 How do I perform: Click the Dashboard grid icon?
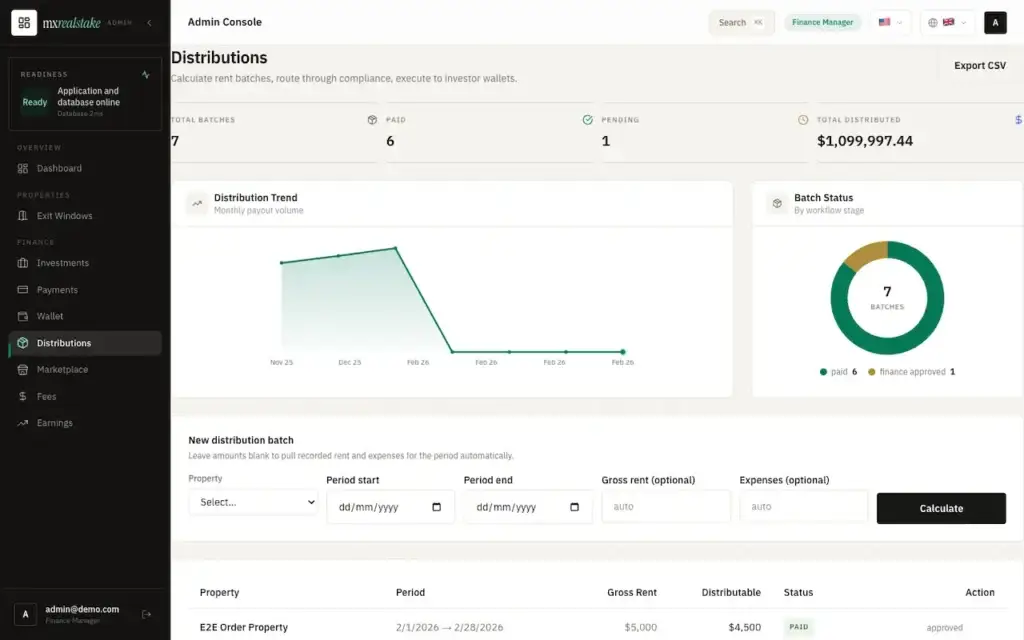(x=23, y=168)
